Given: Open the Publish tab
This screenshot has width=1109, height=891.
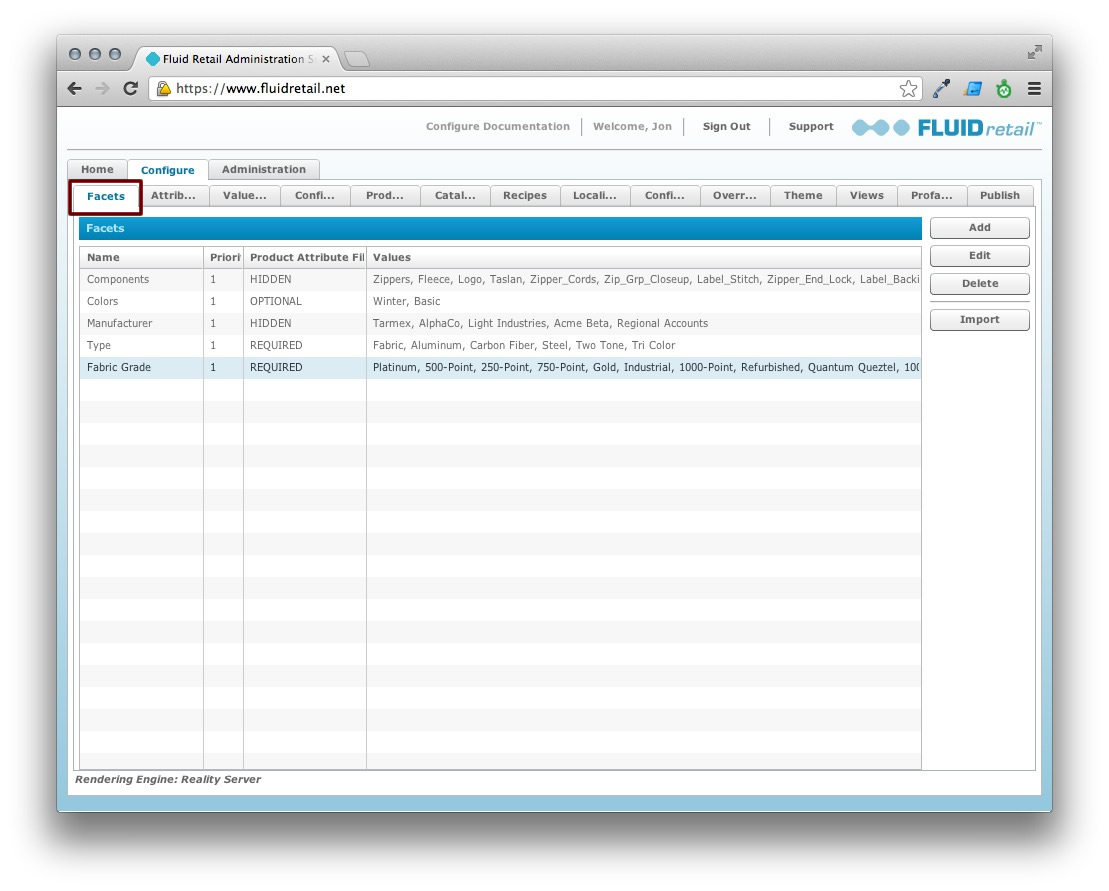Looking at the screenshot, I should click(1000, 195).
